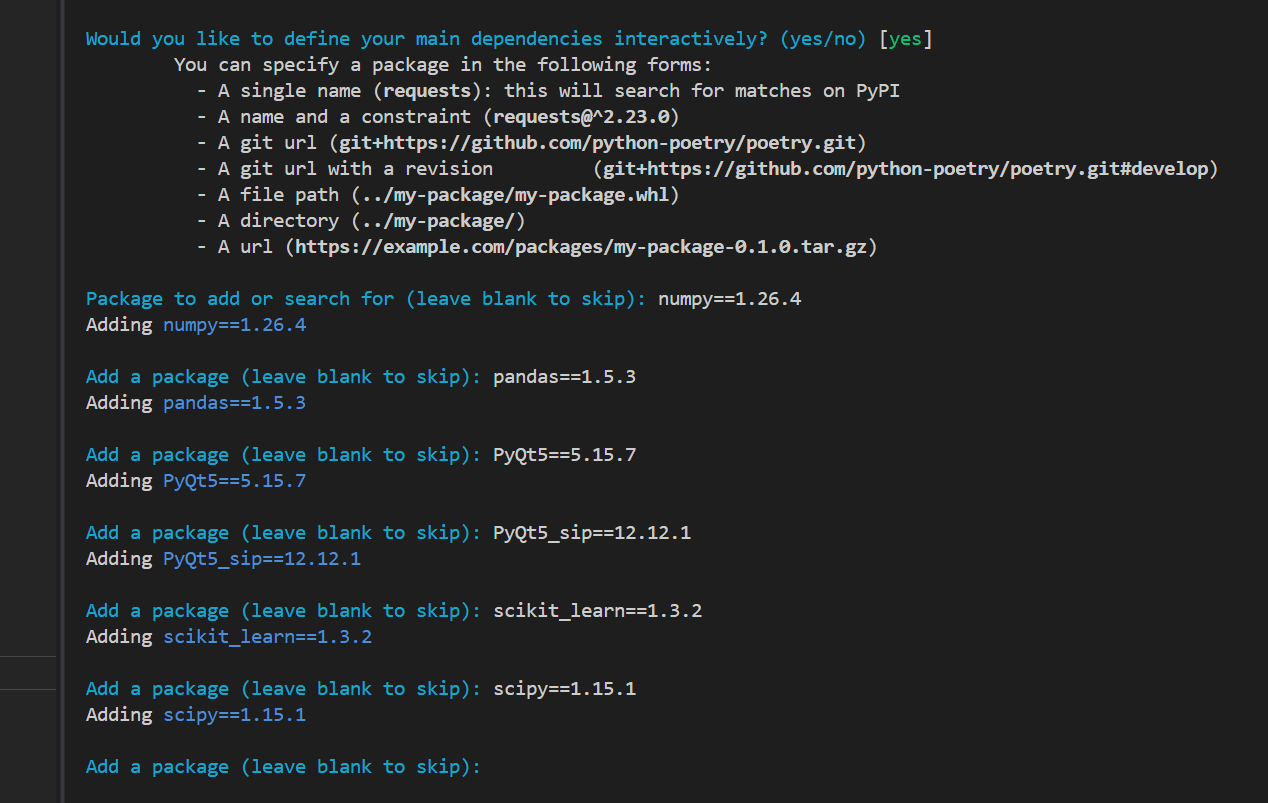This screenshot has width=1268, height=803.
Task: Click typed input 'numpy==1.26.4' after prompt
Action: pos(730,299)
